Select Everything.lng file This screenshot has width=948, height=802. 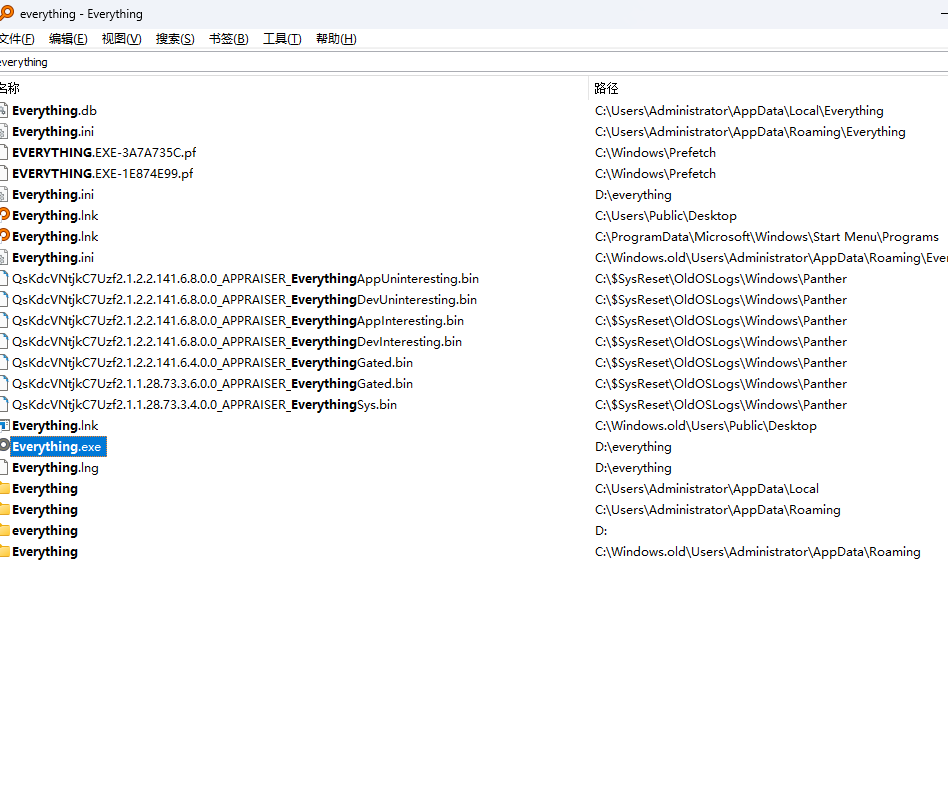coord(55,468)
